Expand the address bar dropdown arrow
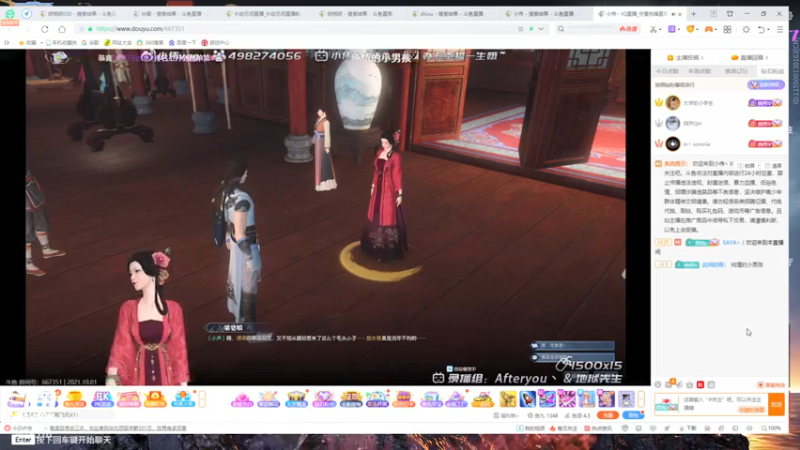The height and width of the screenshot is (450, 800). coord(541,29)
